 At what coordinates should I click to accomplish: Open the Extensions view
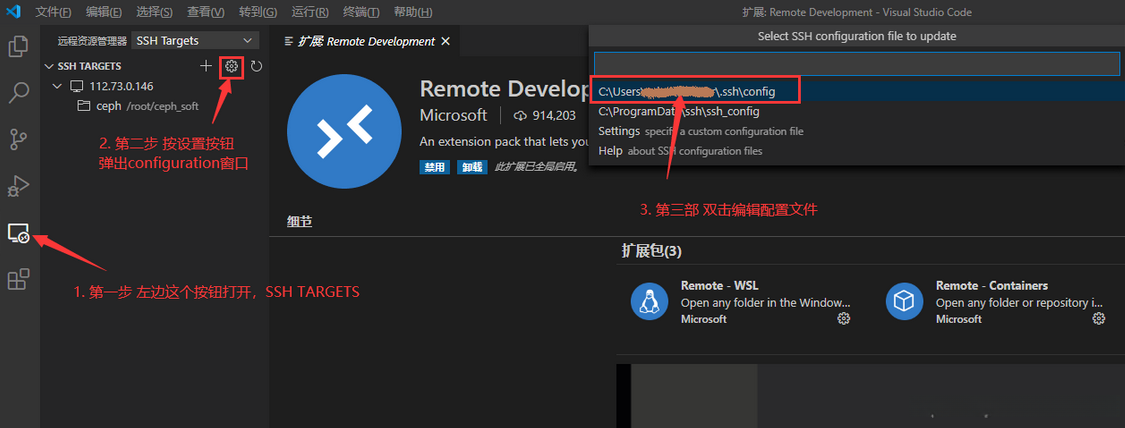click(x=19, y=279)
